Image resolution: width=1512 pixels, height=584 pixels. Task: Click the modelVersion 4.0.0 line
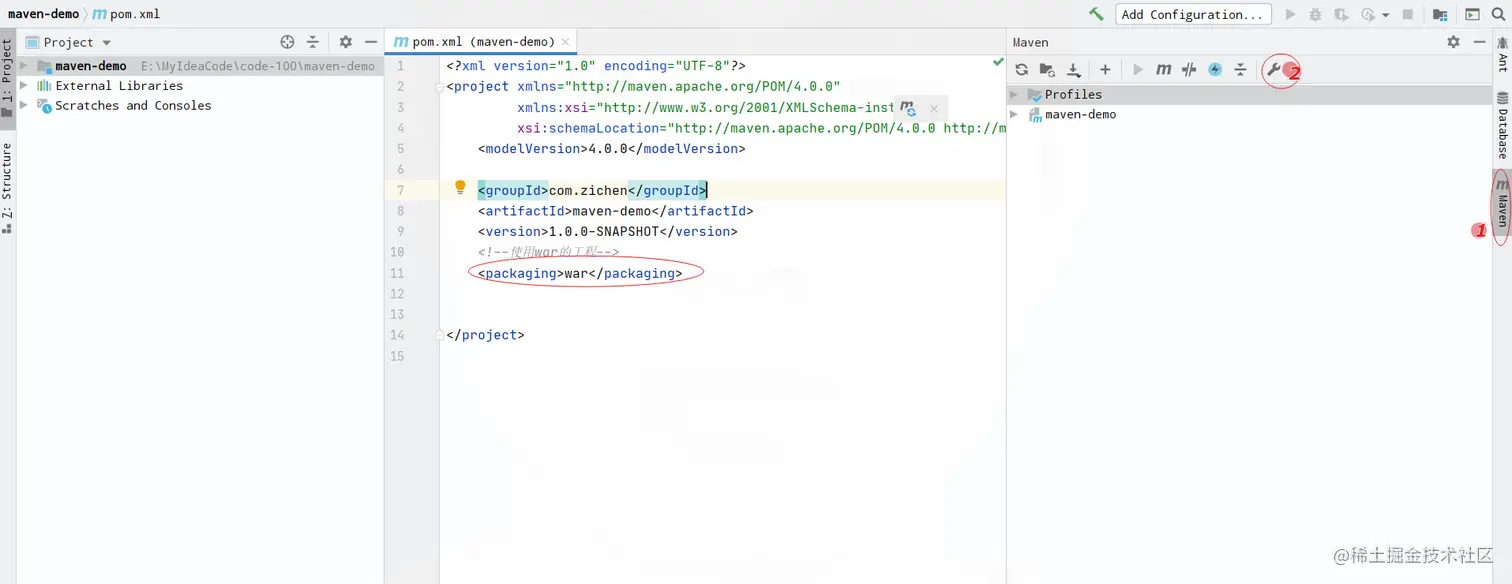611,149
